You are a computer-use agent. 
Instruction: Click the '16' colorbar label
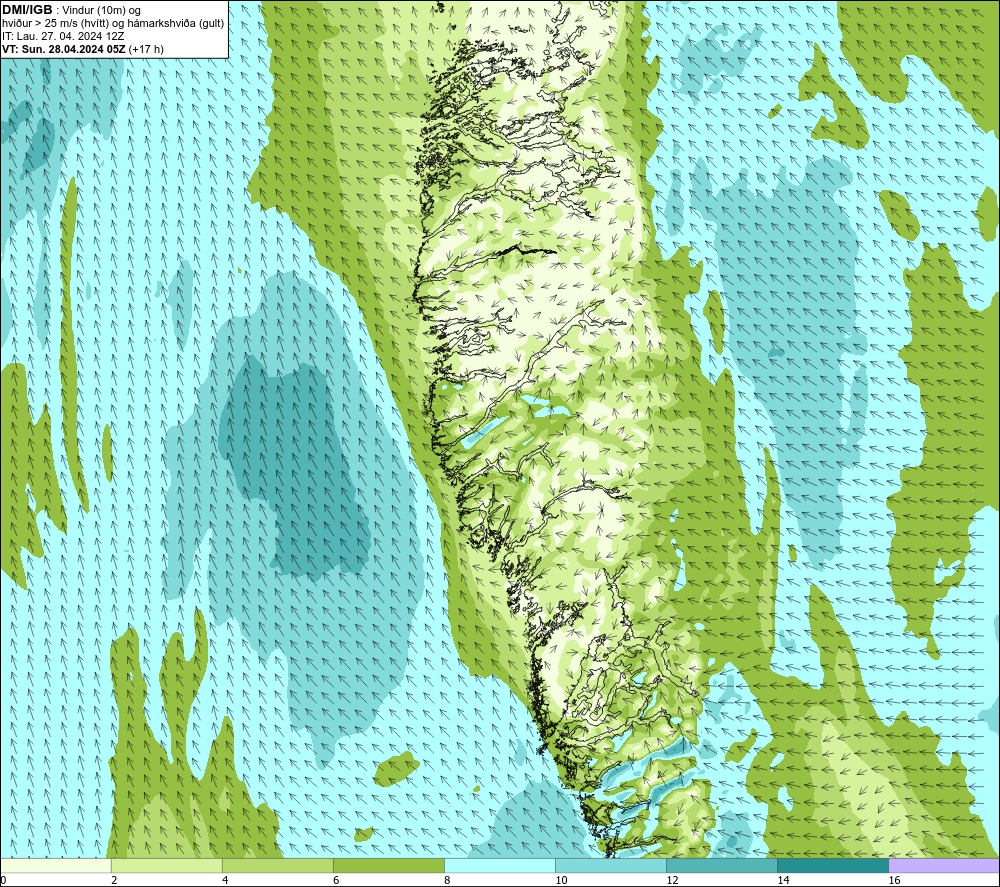click(x=894, y=881)
